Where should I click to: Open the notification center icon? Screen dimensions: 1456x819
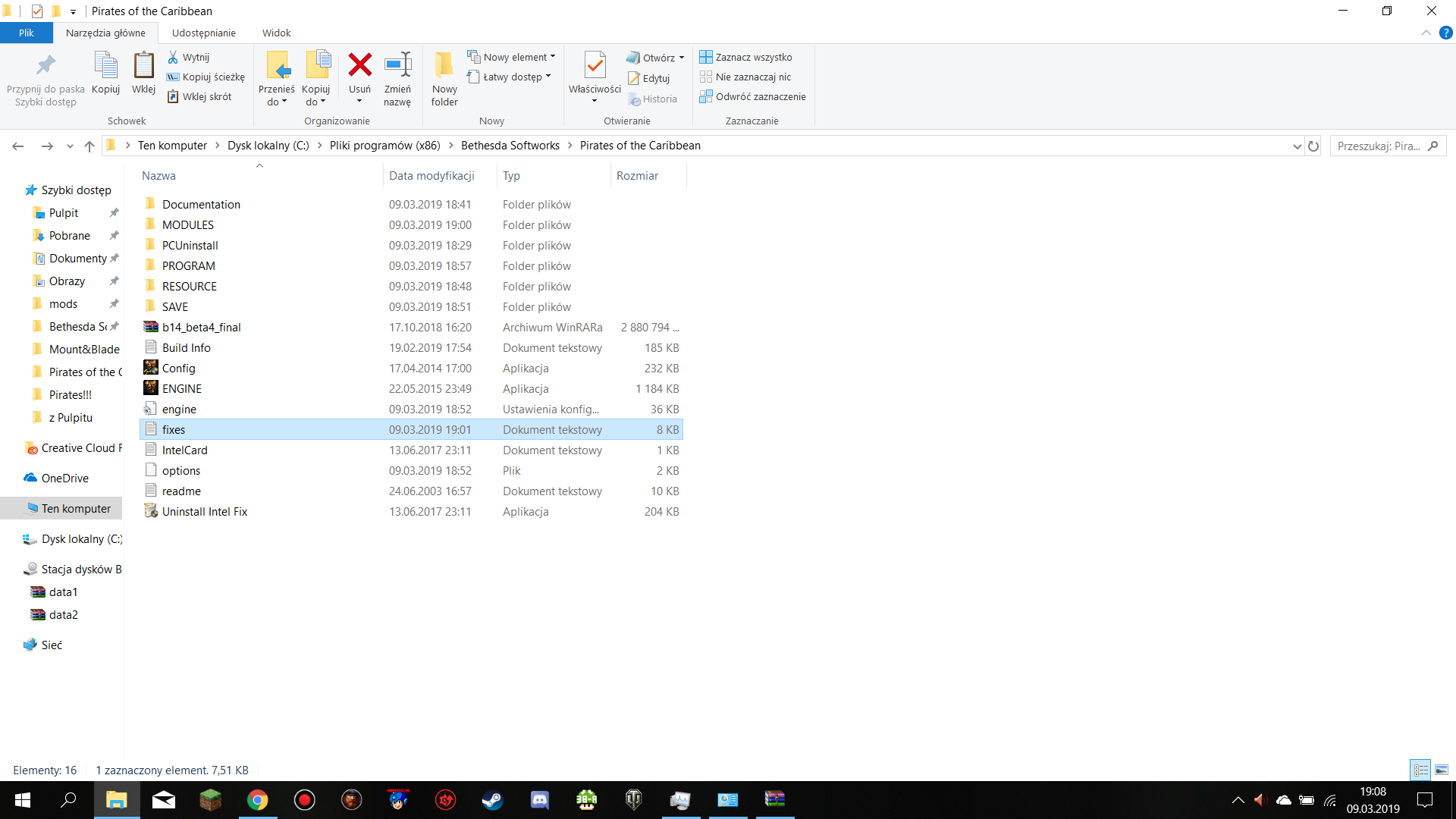point(1425,800)
